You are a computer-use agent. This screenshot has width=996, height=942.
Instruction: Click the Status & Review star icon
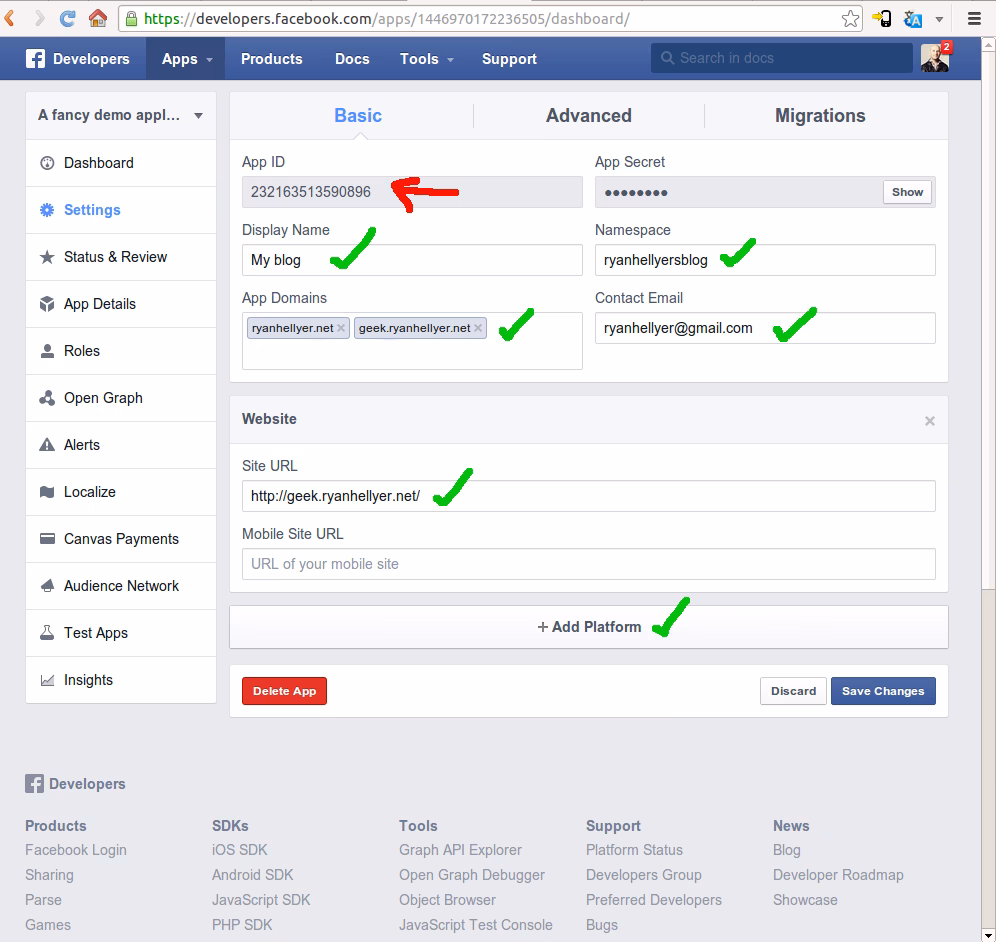[x=47, y=257]
